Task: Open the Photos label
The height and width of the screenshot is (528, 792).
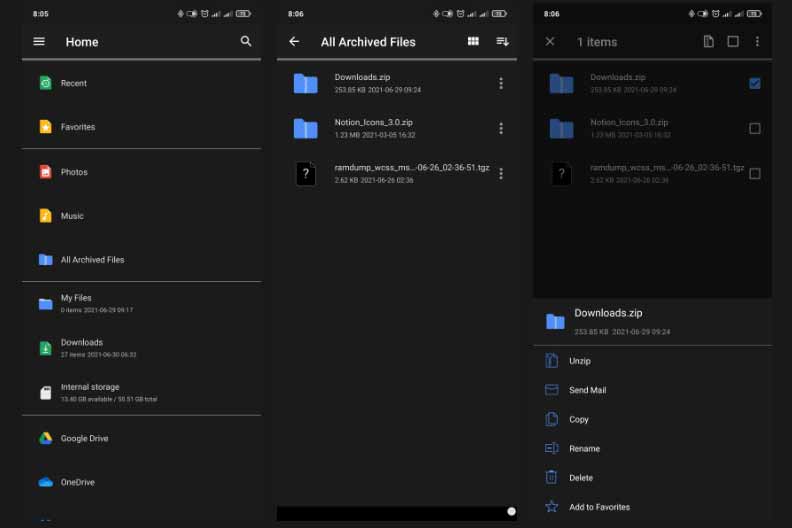Action: 74,172
